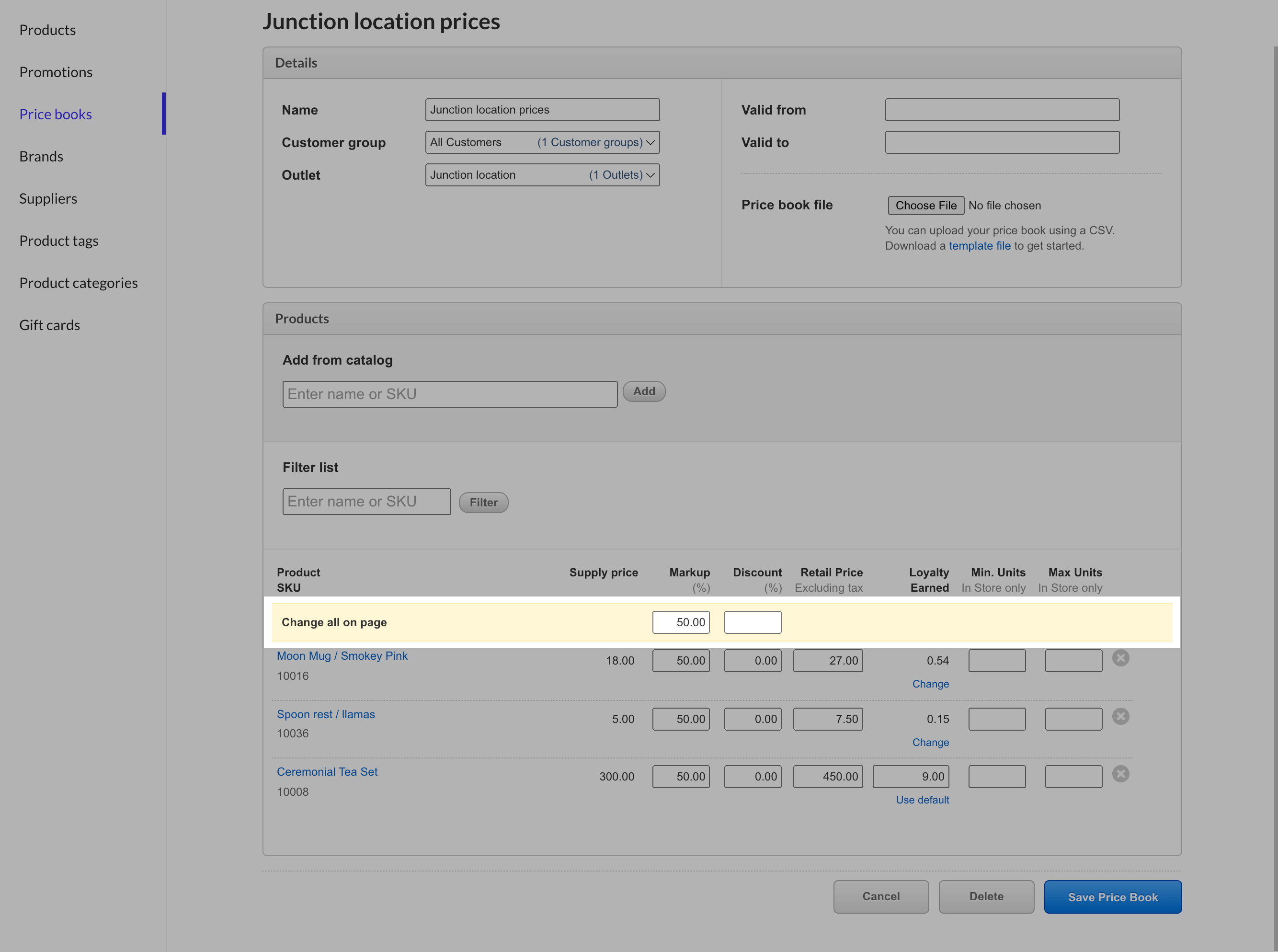The image size is (1278, 952).
Task: Delete this price book
Action: pos(986,897)
